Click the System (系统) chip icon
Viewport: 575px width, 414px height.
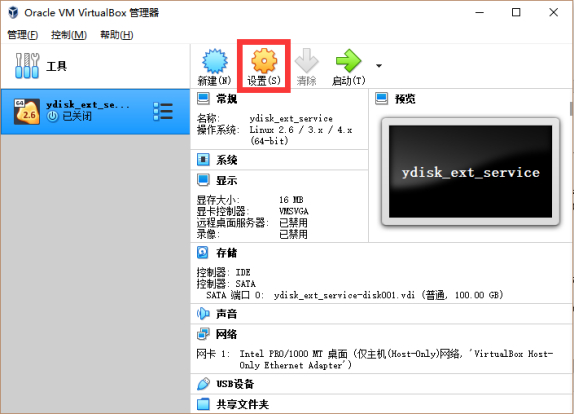tap(203, 160)
